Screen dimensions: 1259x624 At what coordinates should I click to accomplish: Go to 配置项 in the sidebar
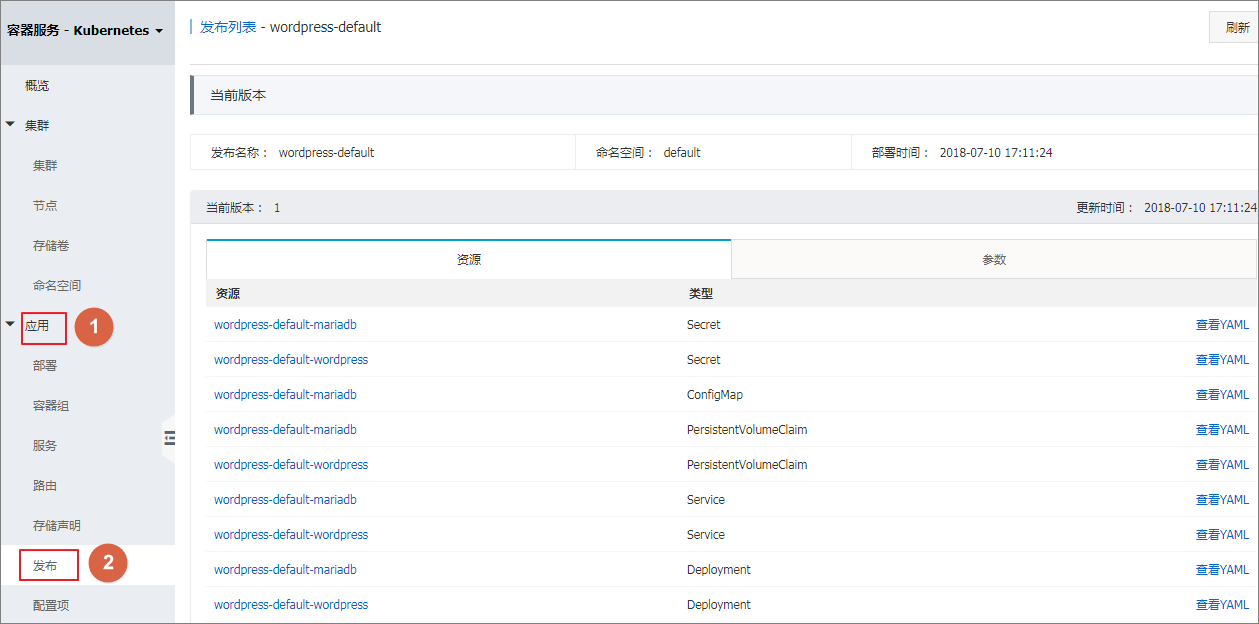pyautogui.click(x=51, y=606)
